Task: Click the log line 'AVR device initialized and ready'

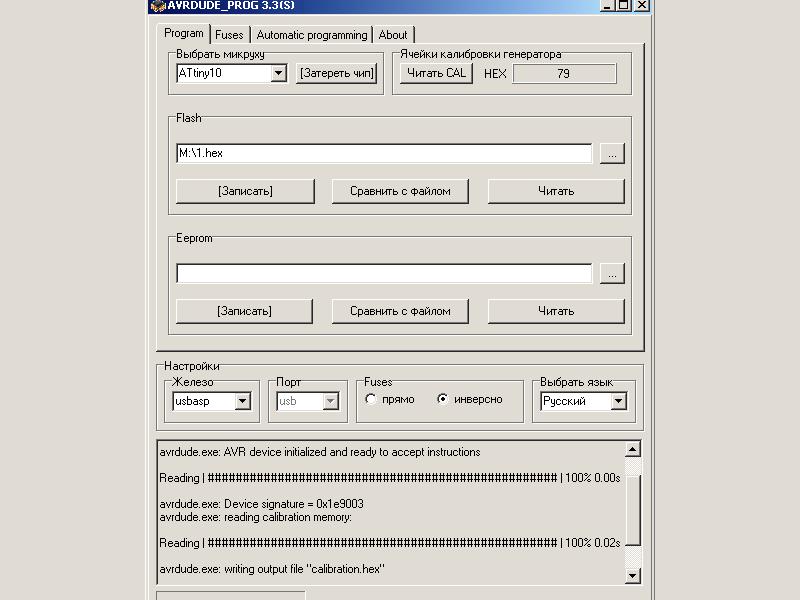Action: point(319,452)
